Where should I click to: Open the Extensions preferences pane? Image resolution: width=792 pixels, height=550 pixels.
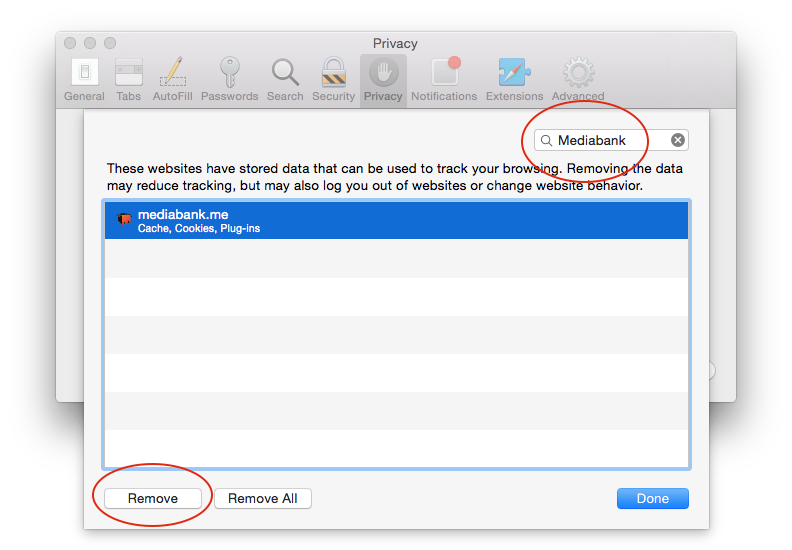click(x=514, y=80)
